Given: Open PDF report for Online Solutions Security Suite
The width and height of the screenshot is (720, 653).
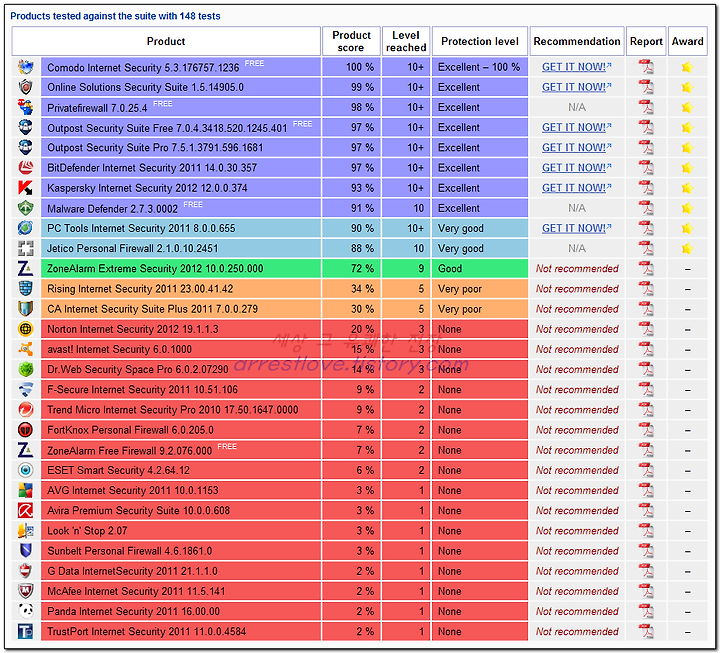Looking at the screenshot, I should pos(646,87).
